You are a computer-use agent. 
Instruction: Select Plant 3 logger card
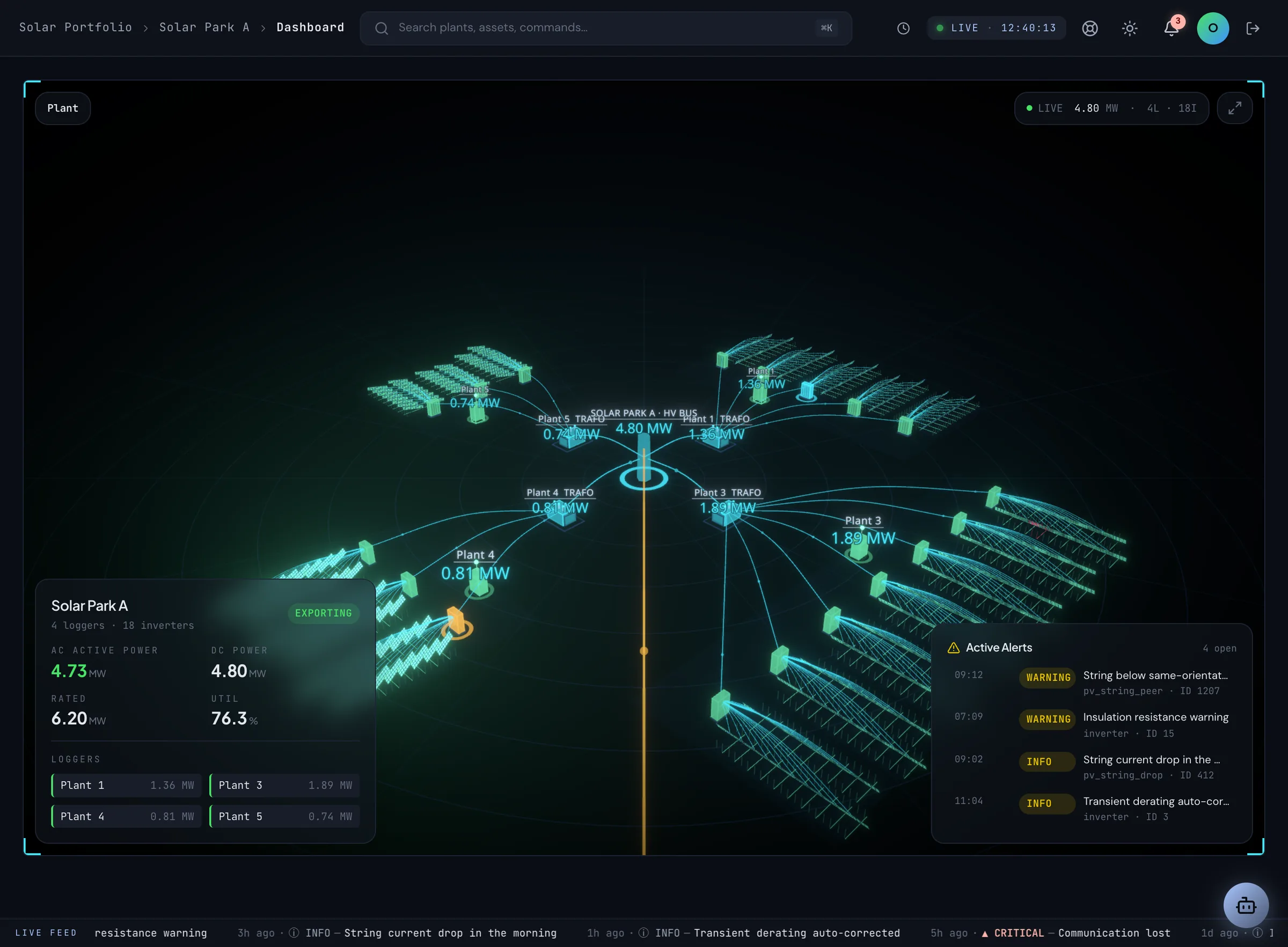click(x=284, y=786)
